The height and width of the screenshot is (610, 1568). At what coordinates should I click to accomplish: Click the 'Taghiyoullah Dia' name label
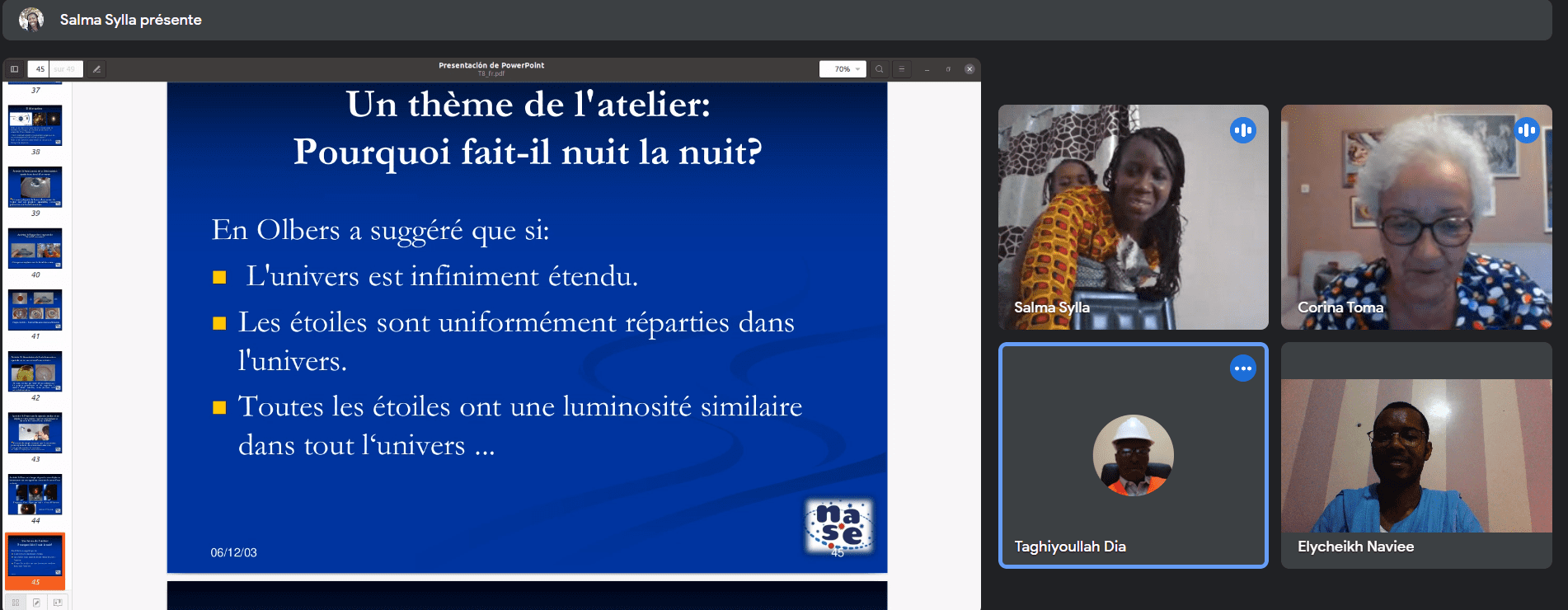click(x=1070, y=547)
